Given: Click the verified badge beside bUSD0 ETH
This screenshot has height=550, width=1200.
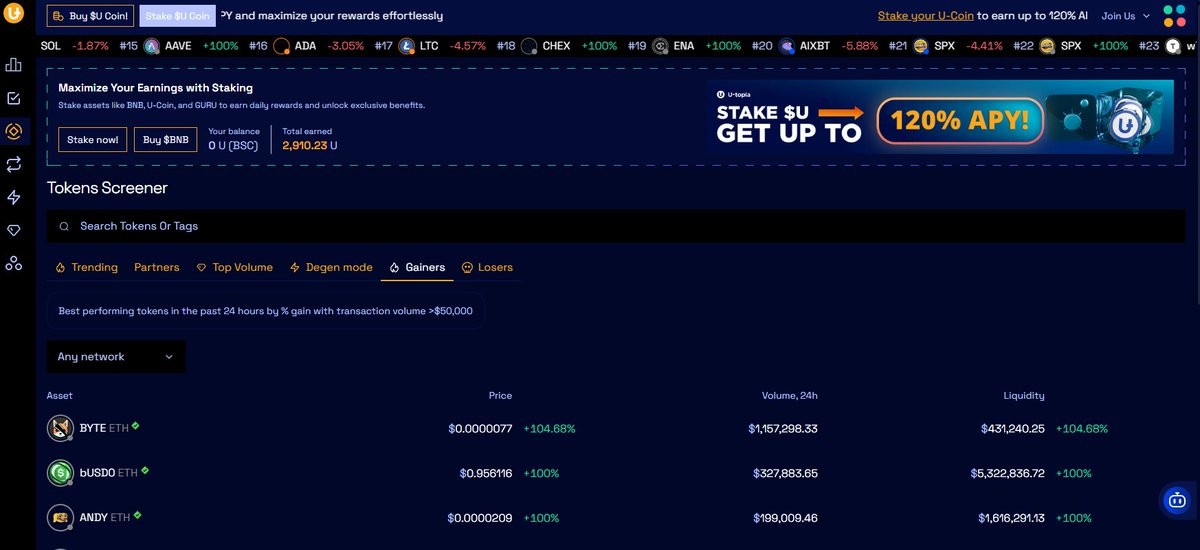Looking at the screenshot, I should 145,470.
